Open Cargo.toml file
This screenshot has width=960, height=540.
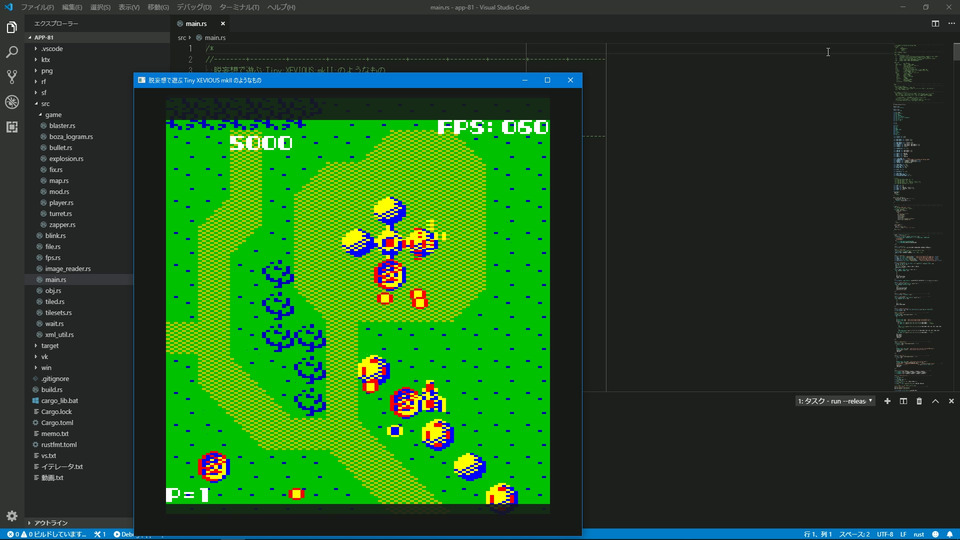[57, 422]
